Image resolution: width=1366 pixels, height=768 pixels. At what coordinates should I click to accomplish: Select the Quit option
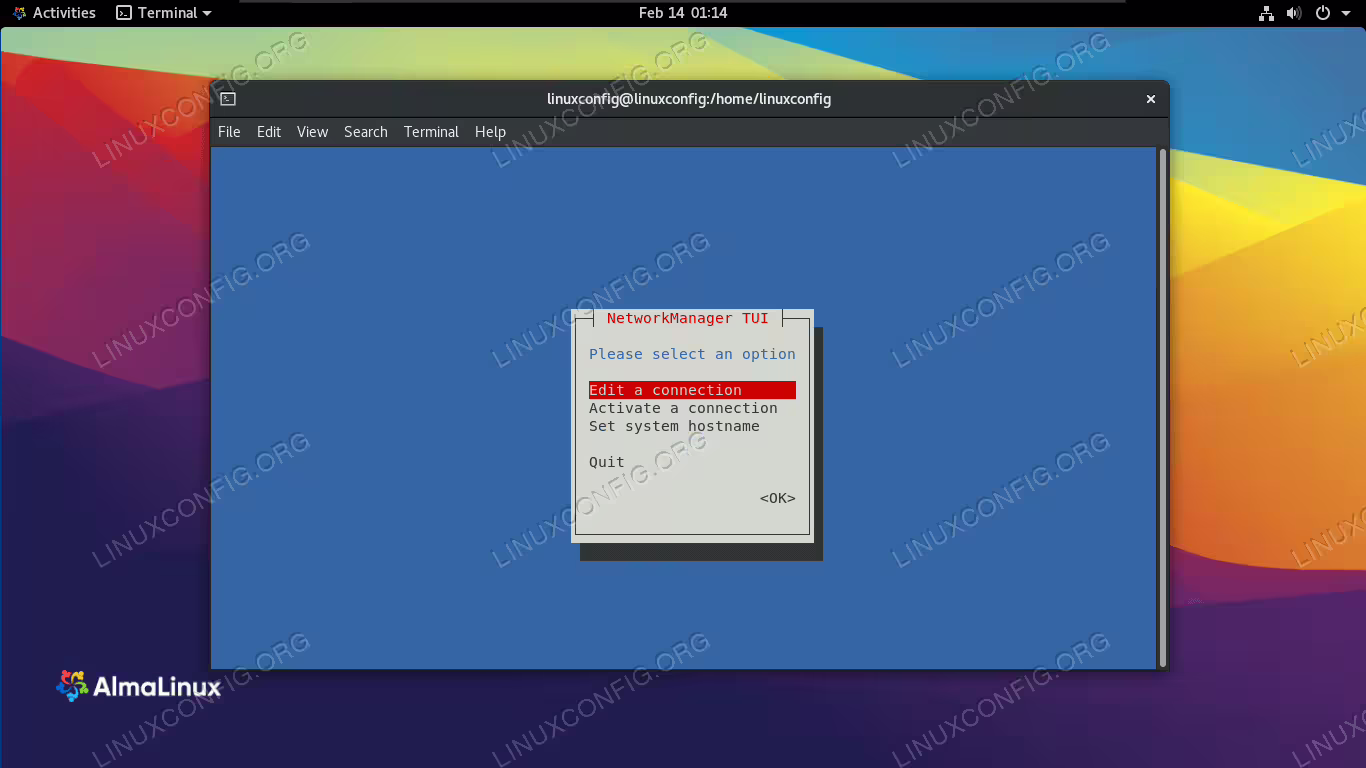(607, 462)
